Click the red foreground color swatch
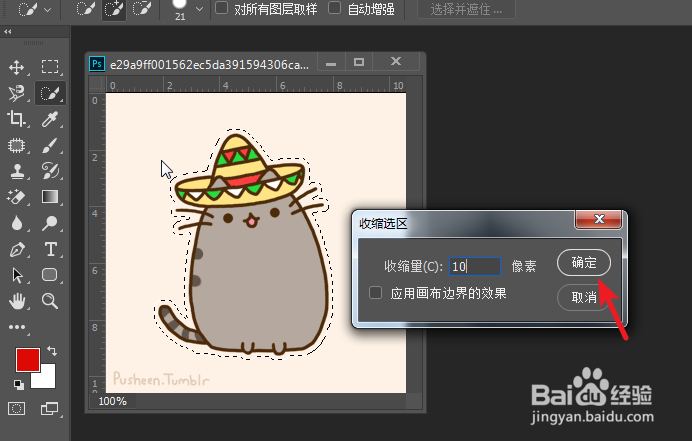 coord(28,360)
